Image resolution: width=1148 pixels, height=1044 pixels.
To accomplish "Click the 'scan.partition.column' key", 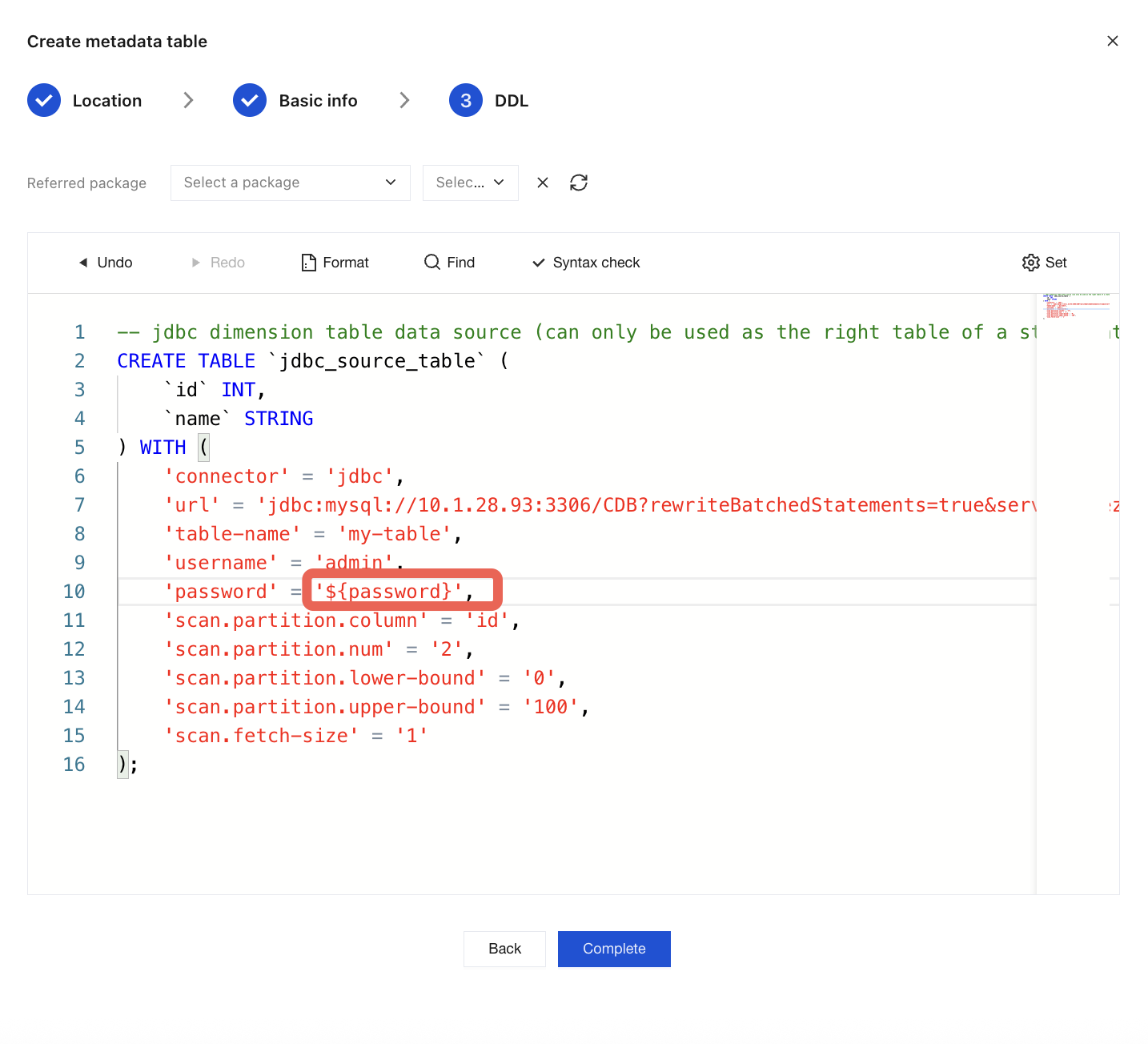I will [296, 620].
